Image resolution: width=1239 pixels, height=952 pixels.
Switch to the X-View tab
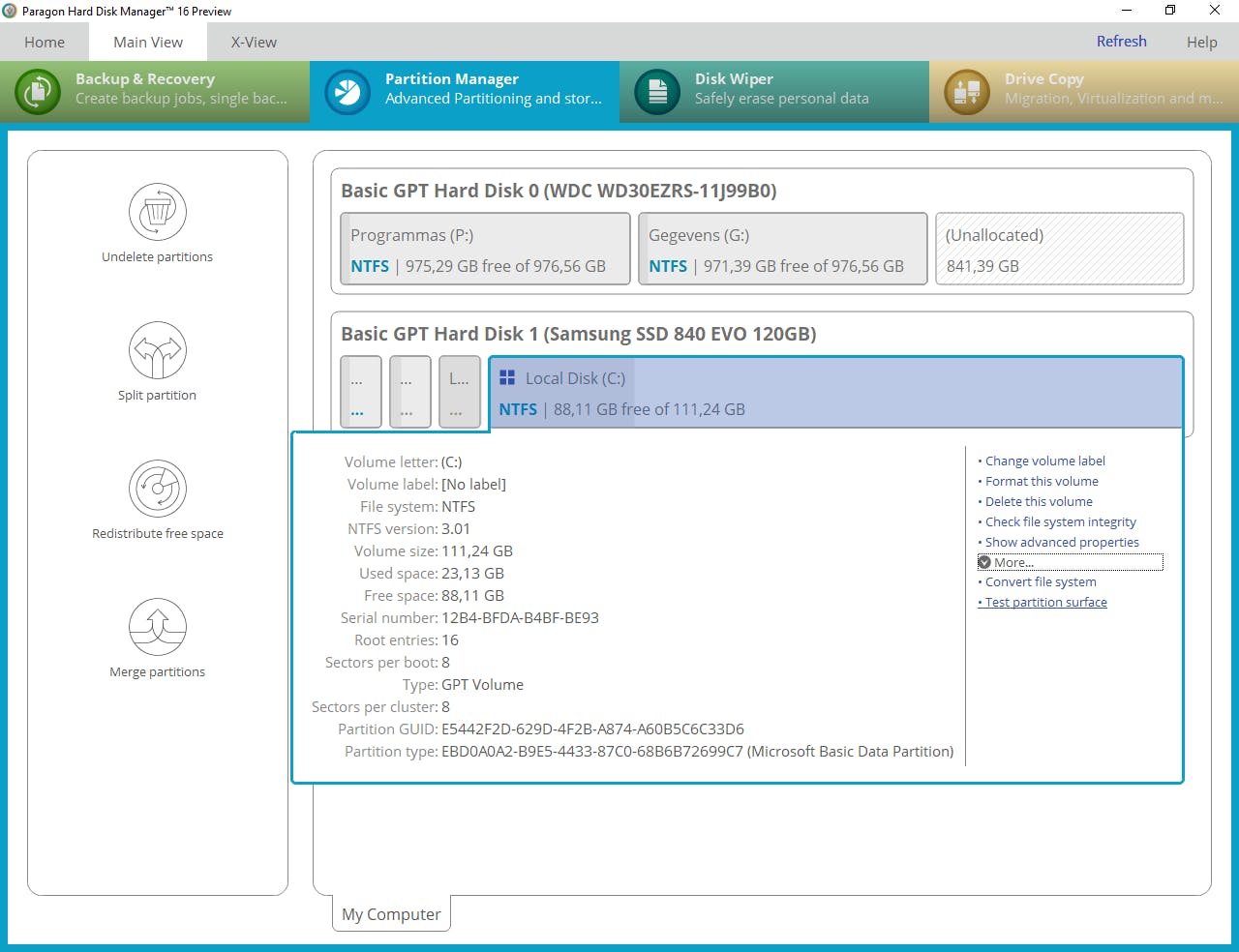(254, 42)
